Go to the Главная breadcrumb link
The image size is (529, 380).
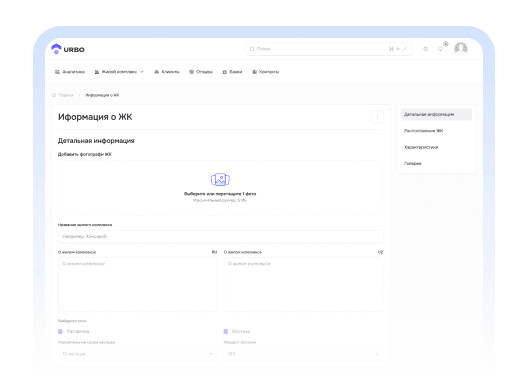click(x=66, y=95)
